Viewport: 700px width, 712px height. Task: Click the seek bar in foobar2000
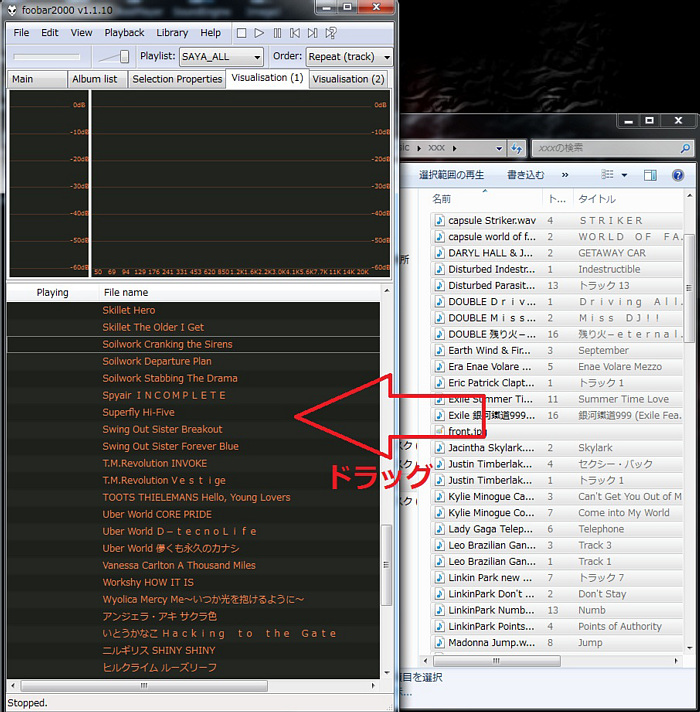[47, 57]
